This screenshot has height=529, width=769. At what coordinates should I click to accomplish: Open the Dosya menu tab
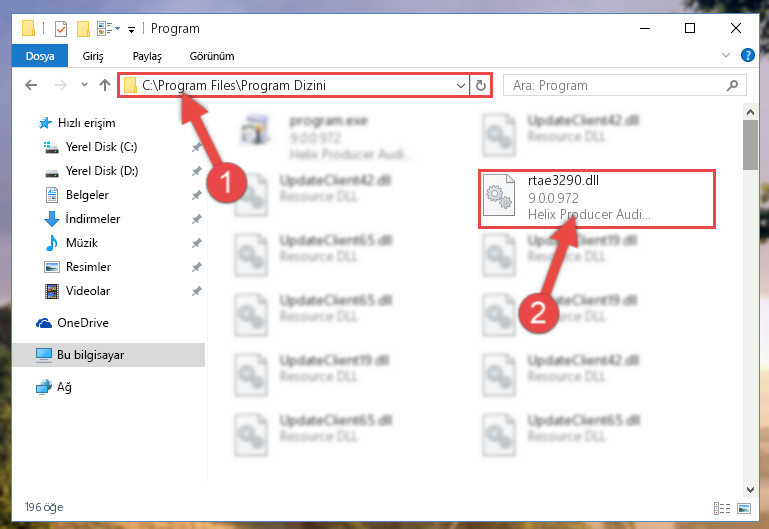(40, 56)
